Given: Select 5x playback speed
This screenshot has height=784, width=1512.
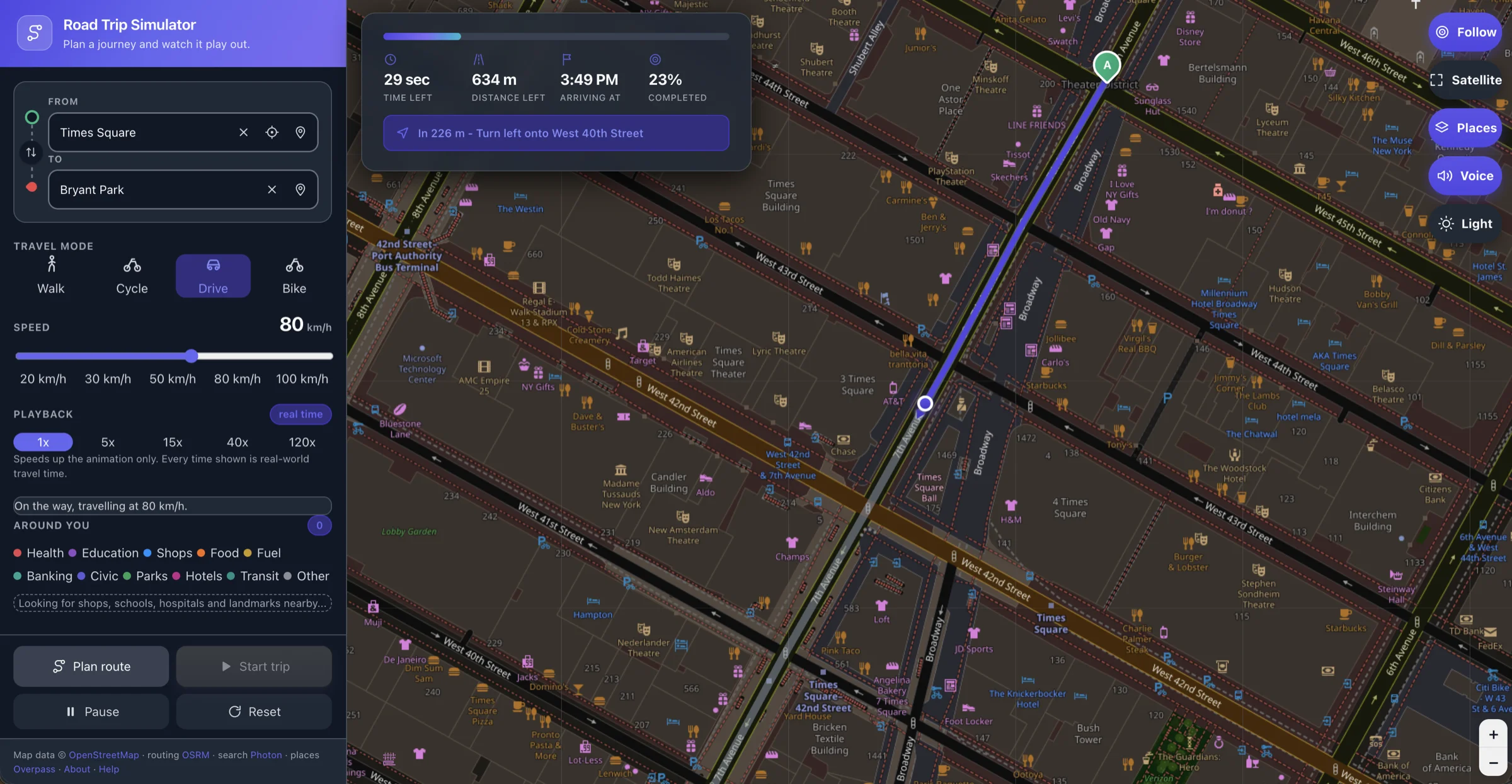Looking at the screenshot, I should tap(108, 442).
